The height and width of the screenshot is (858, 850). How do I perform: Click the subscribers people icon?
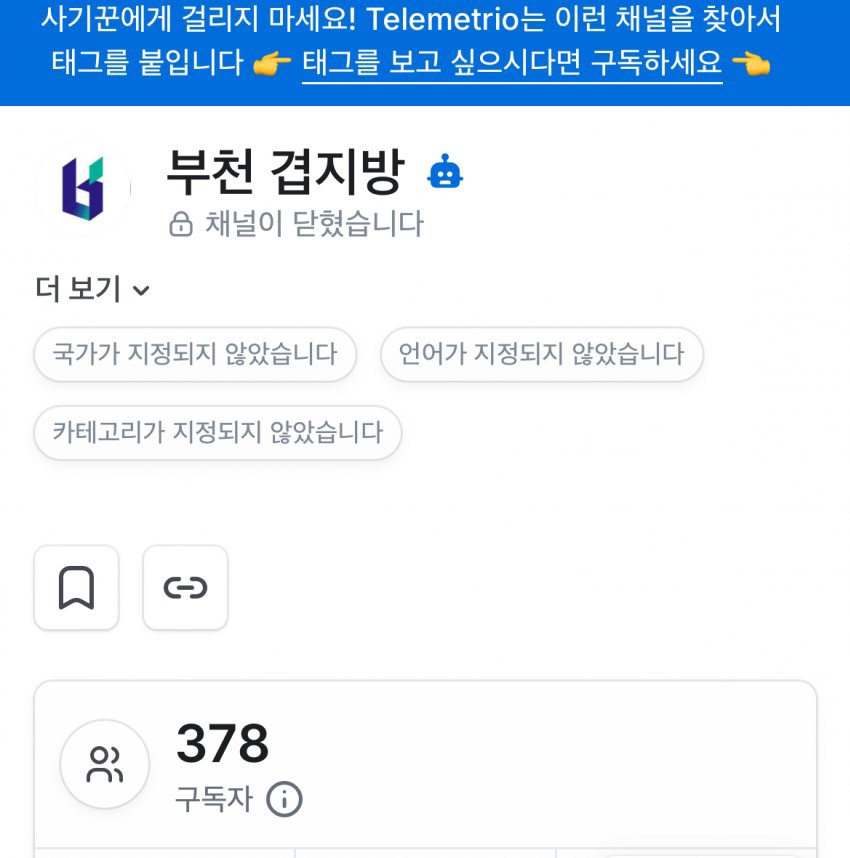pos(105,764)
